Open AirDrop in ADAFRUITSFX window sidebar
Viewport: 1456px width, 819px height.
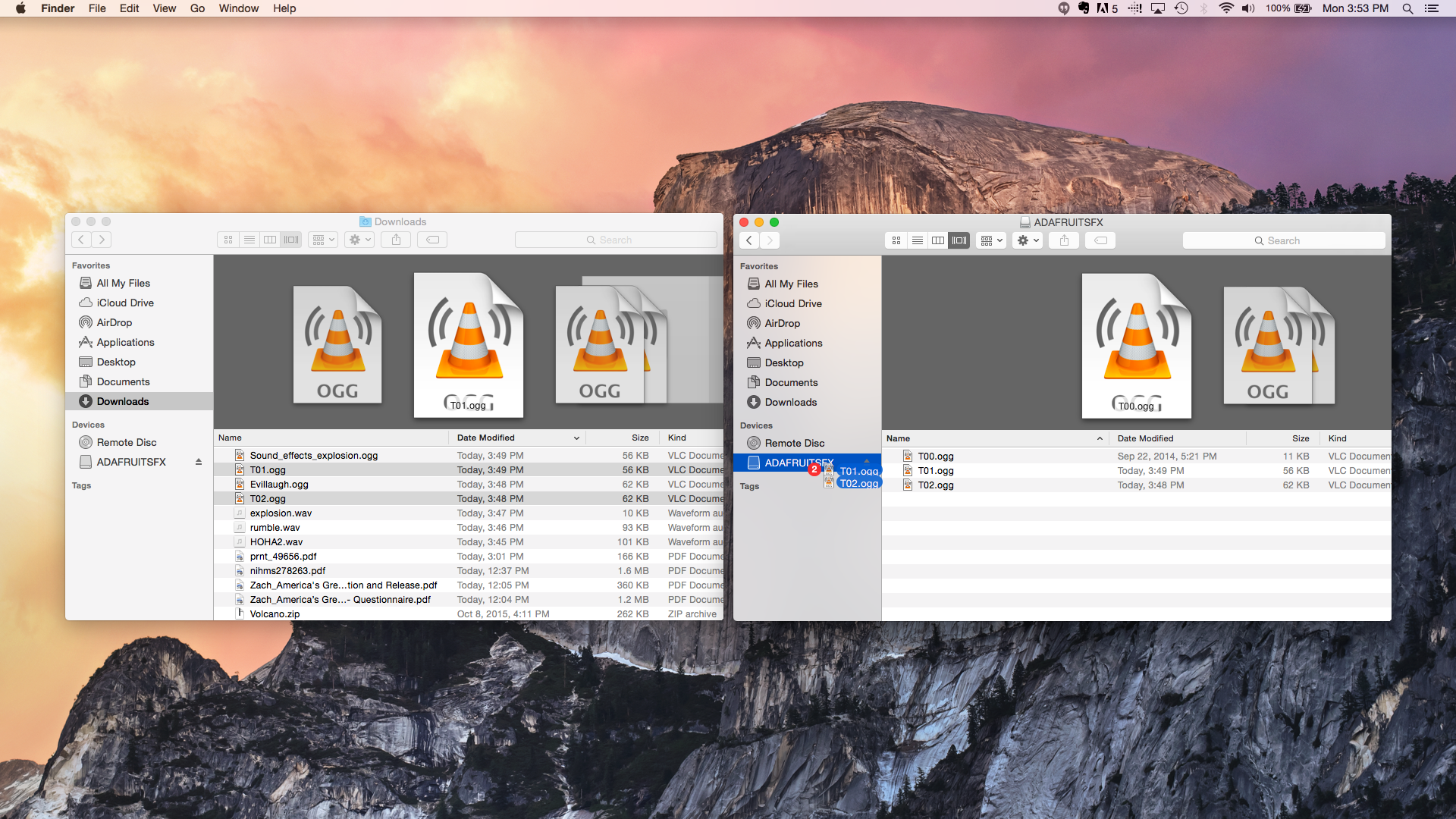point(782,323)
